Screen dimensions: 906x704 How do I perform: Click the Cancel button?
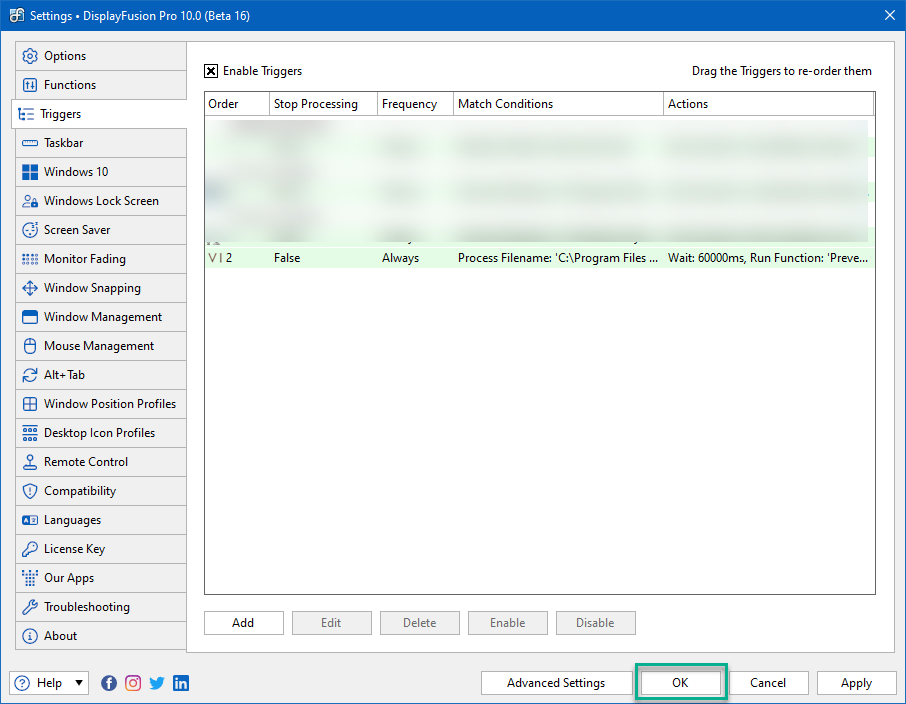[768, 683]
